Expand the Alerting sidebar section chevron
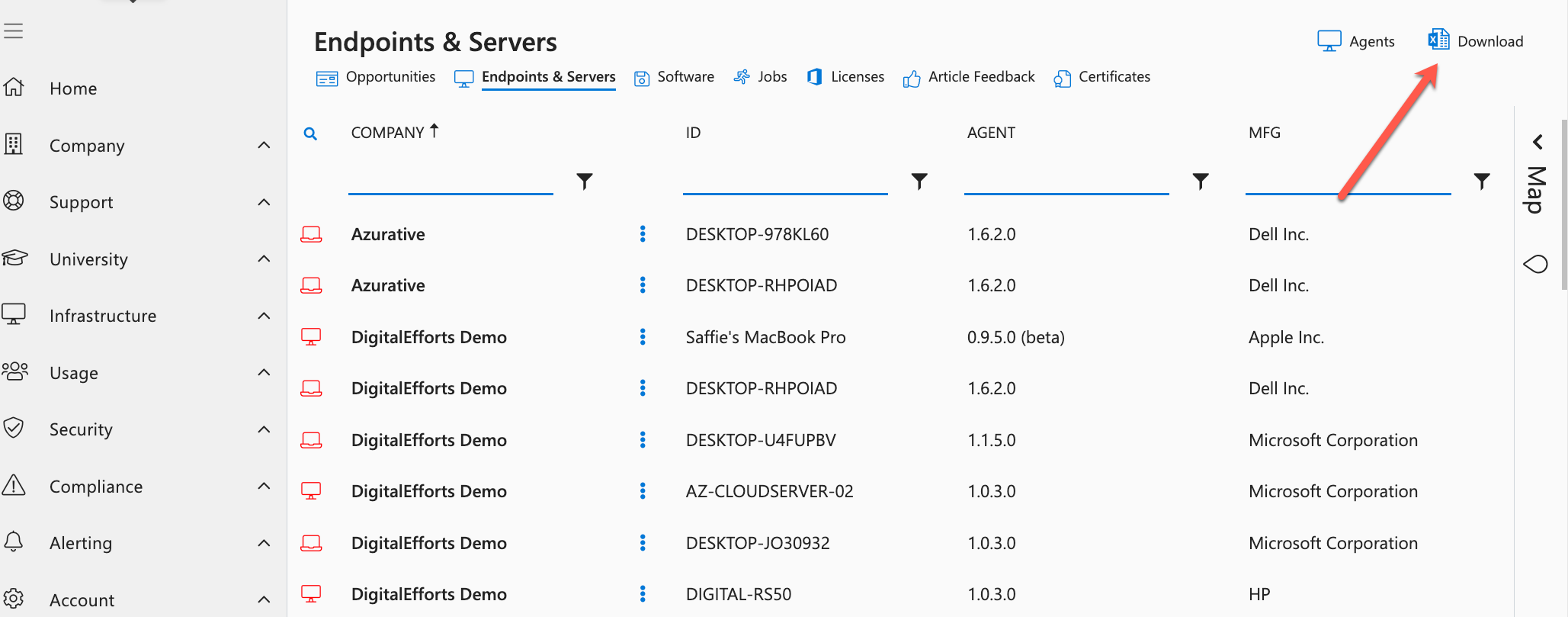 coord(264,543)
